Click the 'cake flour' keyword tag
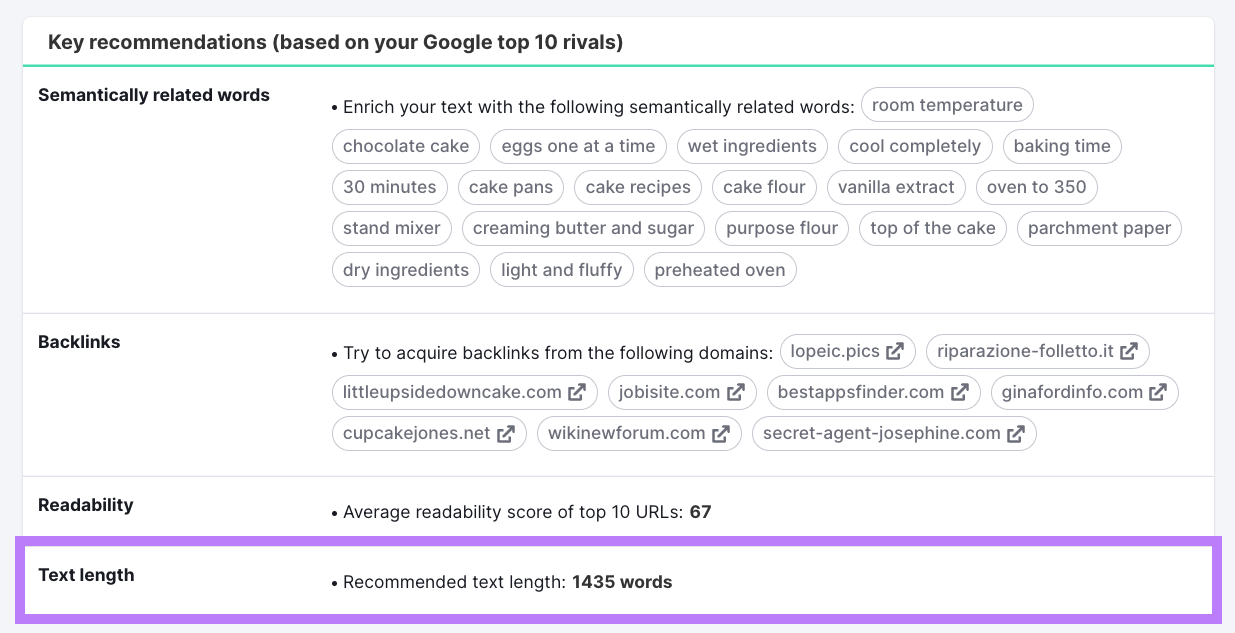This screenshot has height=633, width=1235. coord(764,187)
